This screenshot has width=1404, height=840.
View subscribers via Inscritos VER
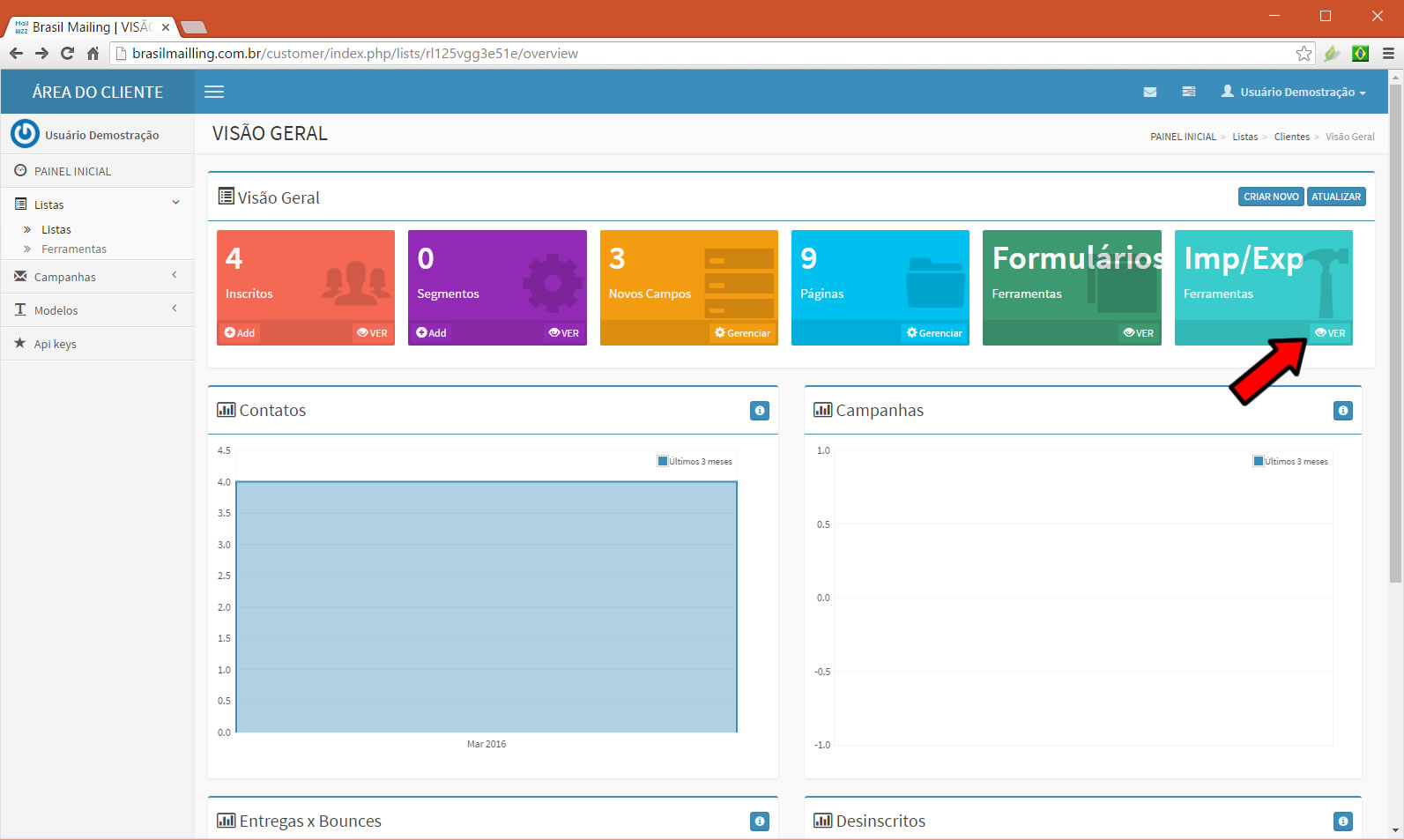coord(373,333)
